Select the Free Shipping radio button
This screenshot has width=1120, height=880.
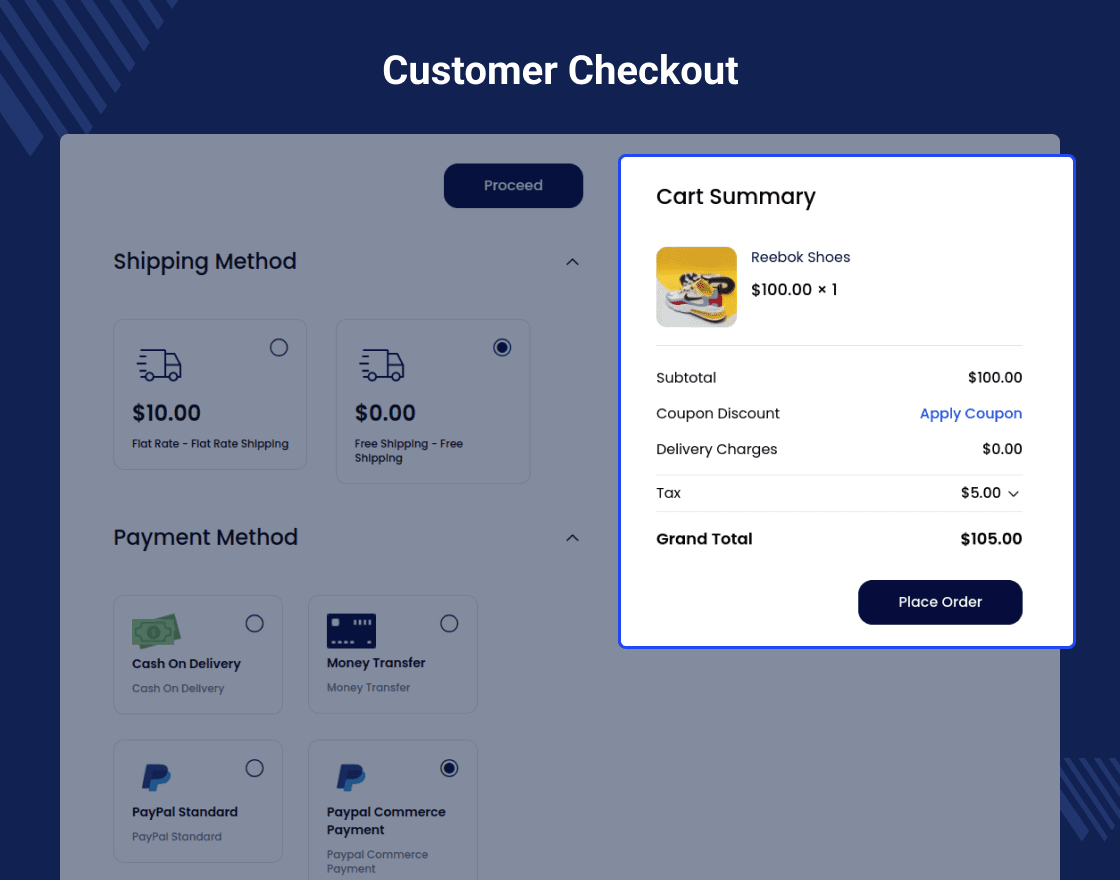502,347
